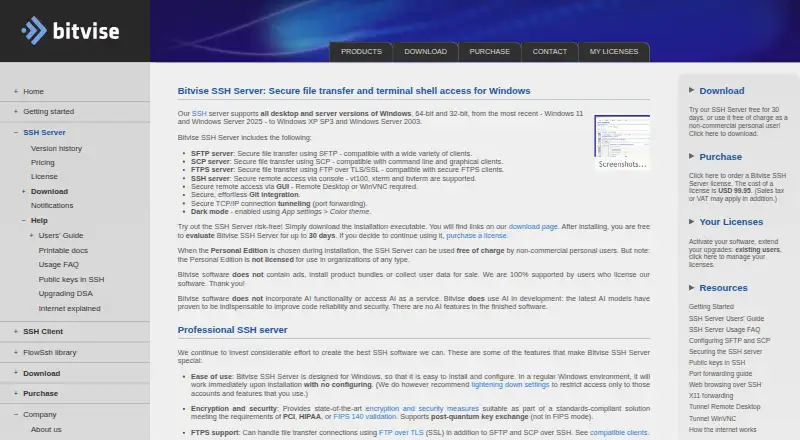This screenshot has height=440, width=800.
Task: Expand the SSH Client sidebar section
Action: (16, 331)
